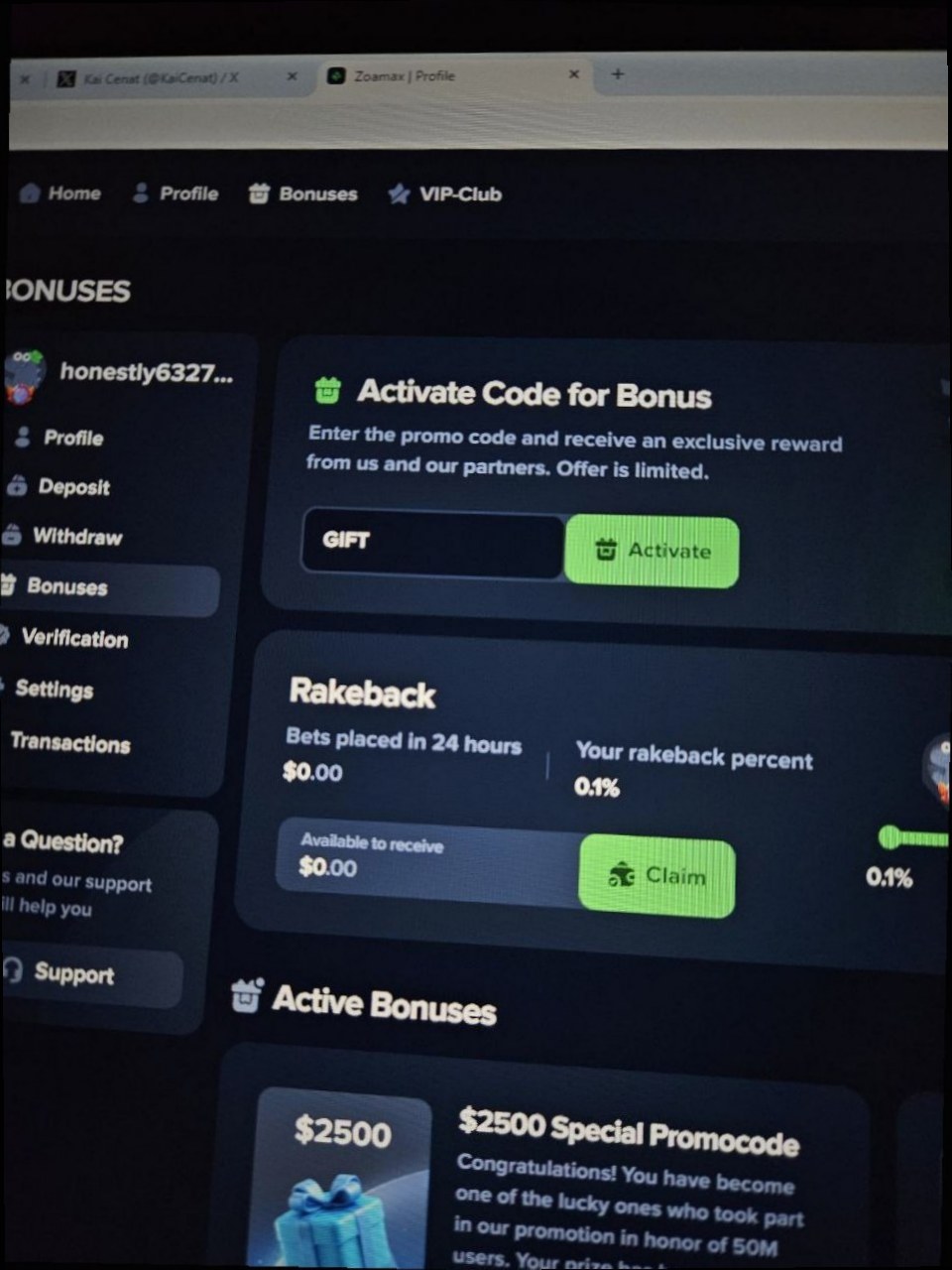This screenshot has width=952, height=1270.
Task: Click the Bonuses gift icon in top navigation
Action: (259, 193)
